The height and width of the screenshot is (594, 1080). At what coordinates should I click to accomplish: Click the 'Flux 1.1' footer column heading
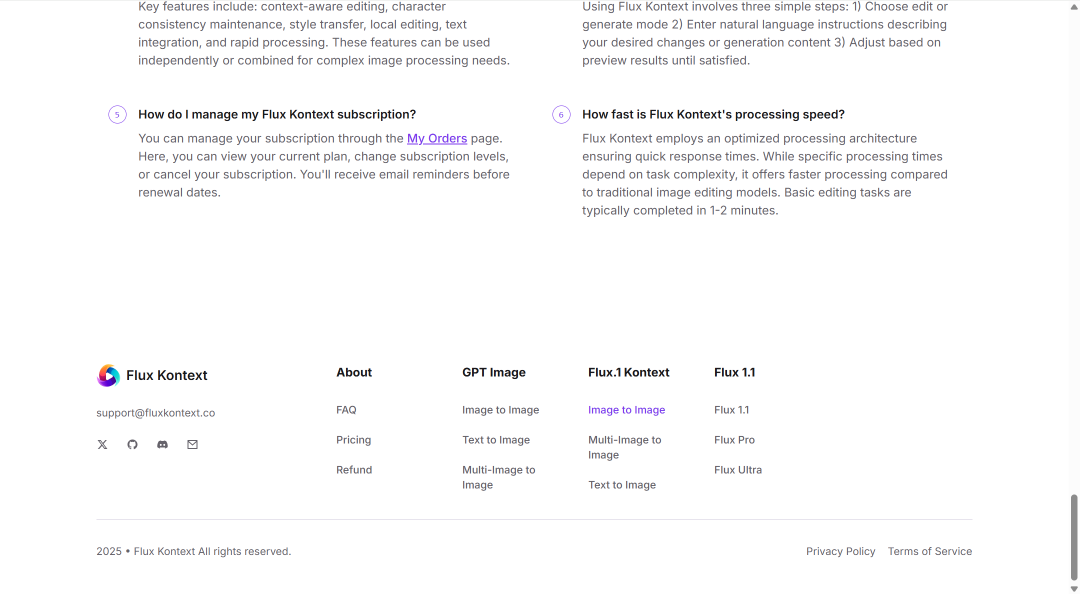pos(734,372)
